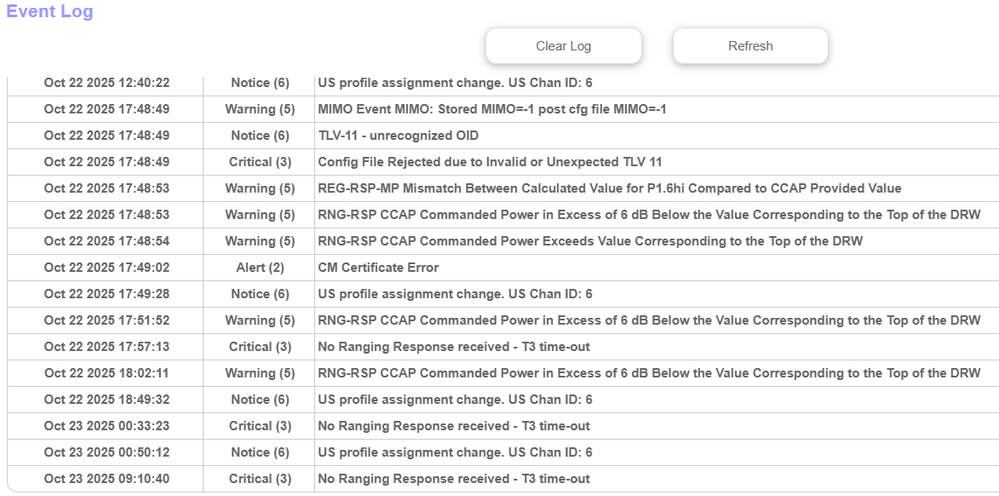Select the Oct 22 2025 17:49:02 timestamp
This screenshot has width=999, height=496.
tap(107, 268)
